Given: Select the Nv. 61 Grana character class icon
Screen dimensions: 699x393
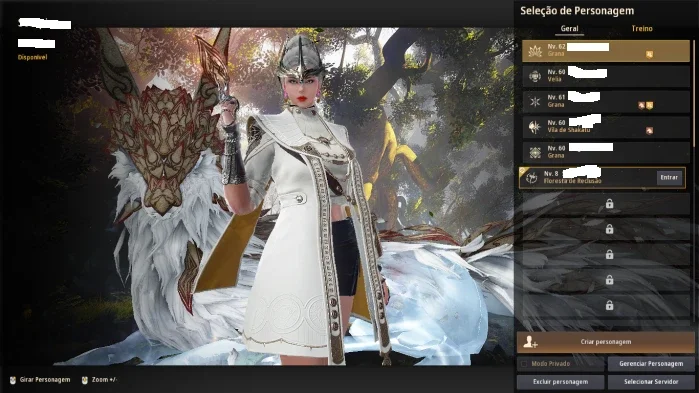Looking at the screenshot, I should [535, 102].
